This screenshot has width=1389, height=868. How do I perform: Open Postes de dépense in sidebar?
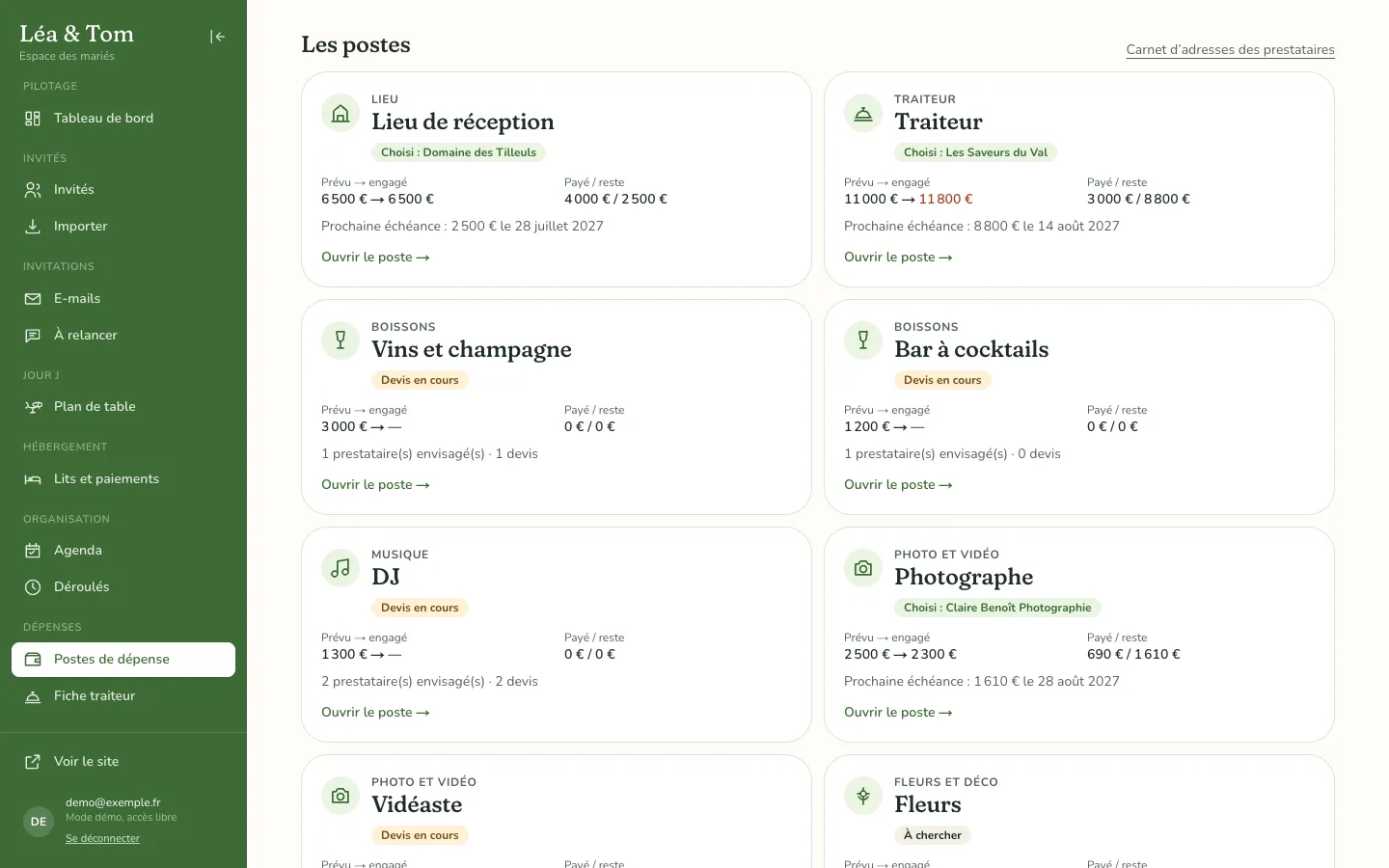point(123,660)
